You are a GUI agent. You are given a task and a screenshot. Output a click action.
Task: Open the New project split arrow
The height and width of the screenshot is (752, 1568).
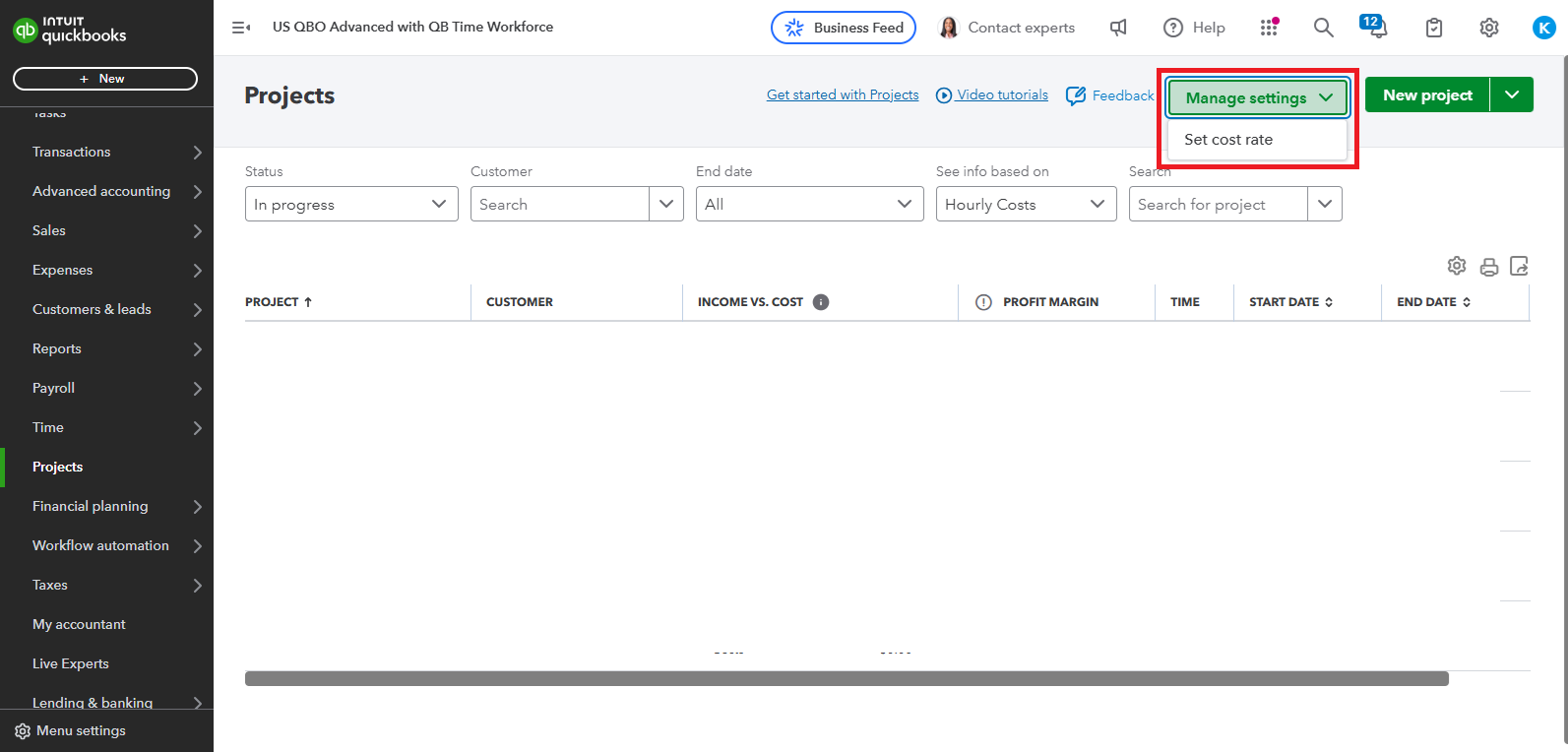click(1512, 94)
